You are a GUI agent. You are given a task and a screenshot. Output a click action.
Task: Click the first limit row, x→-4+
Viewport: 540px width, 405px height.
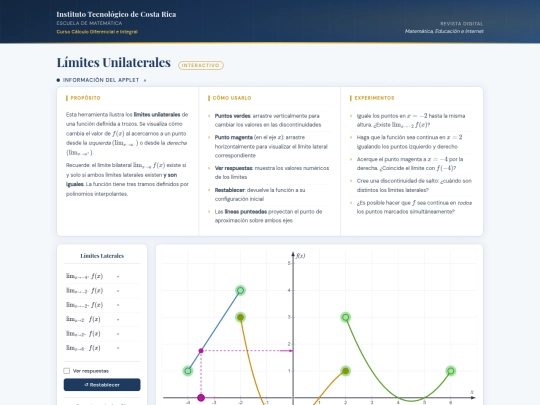(102, 276)
